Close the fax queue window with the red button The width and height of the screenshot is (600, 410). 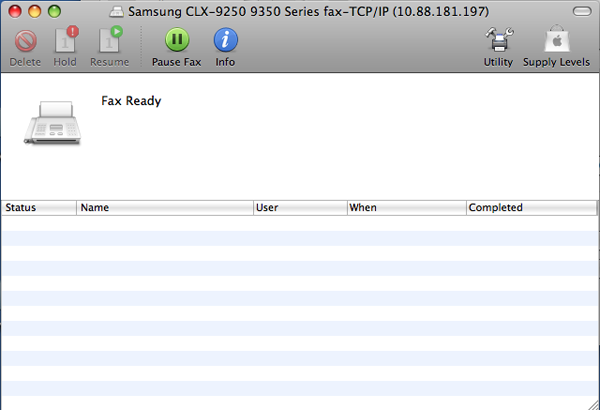point(15,11)
